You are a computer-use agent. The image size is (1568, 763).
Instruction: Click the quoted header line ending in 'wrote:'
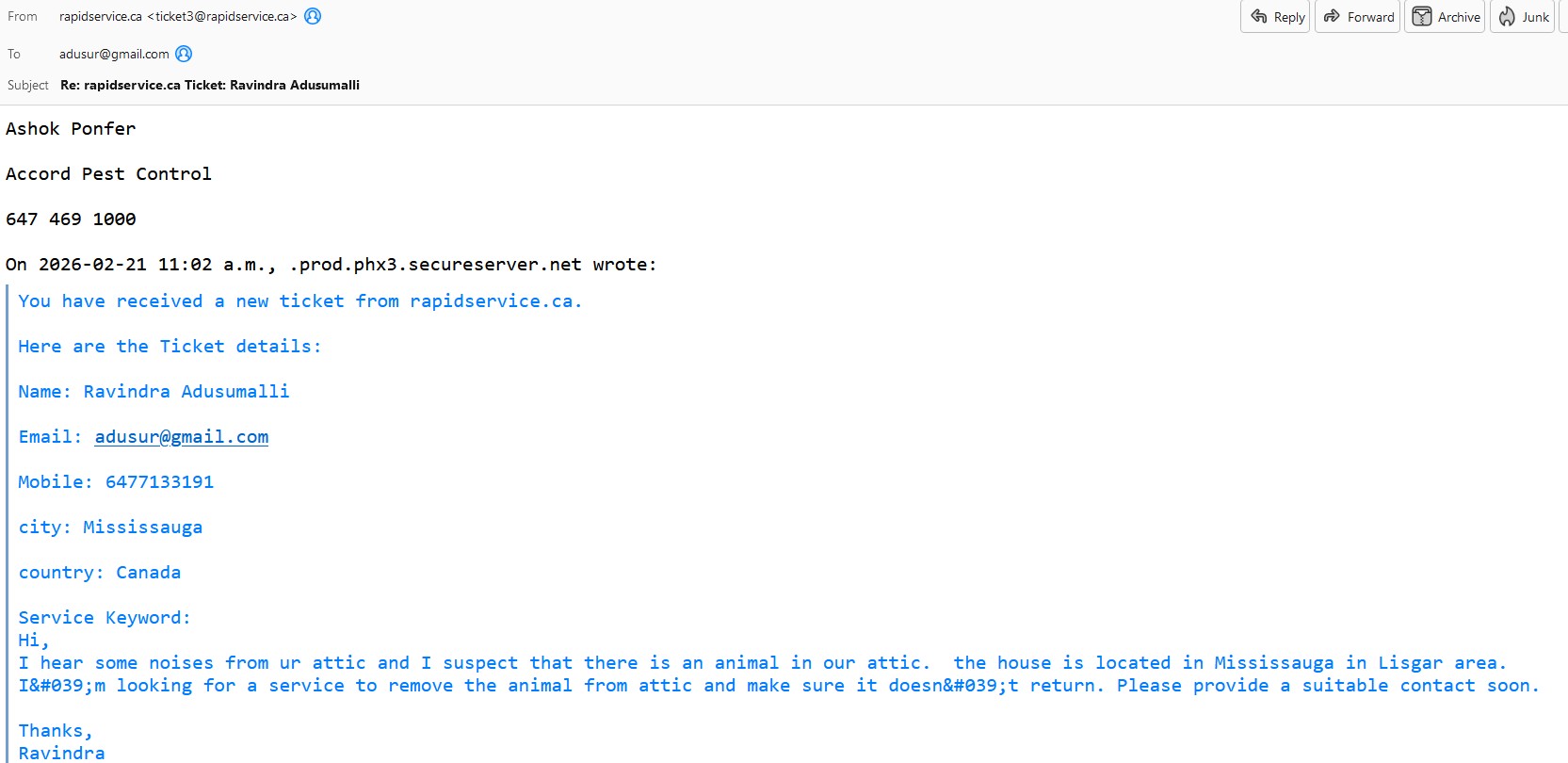point(331,264)
